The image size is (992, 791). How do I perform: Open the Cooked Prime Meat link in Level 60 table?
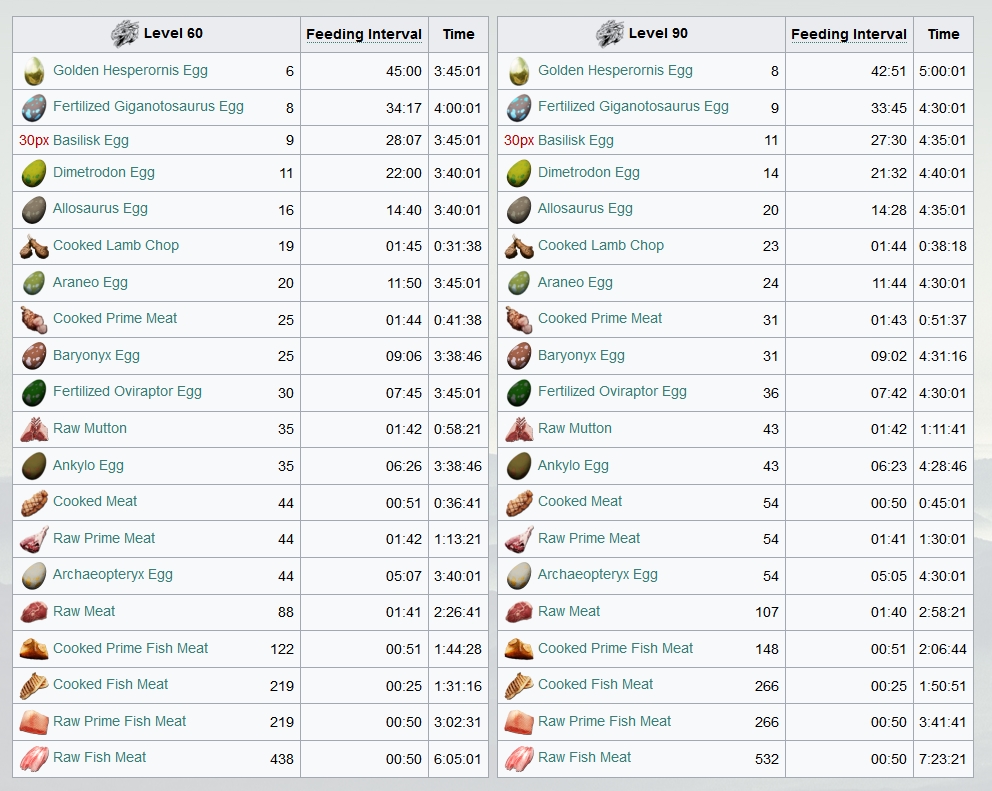[115, 318]
